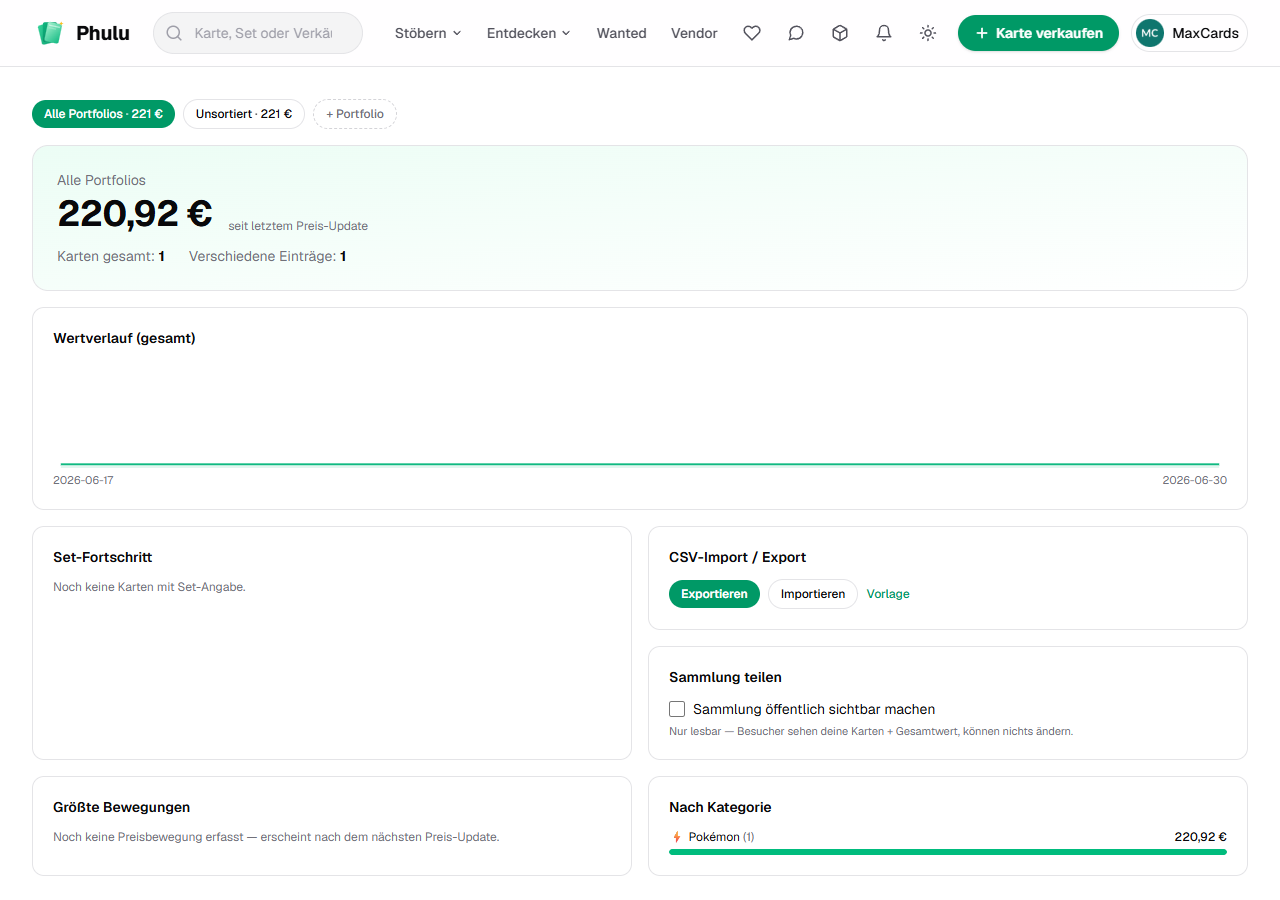Expand the Entdecken dropdown menu
This screenshot has width=1280, height=900.
[x=528, y=33]
